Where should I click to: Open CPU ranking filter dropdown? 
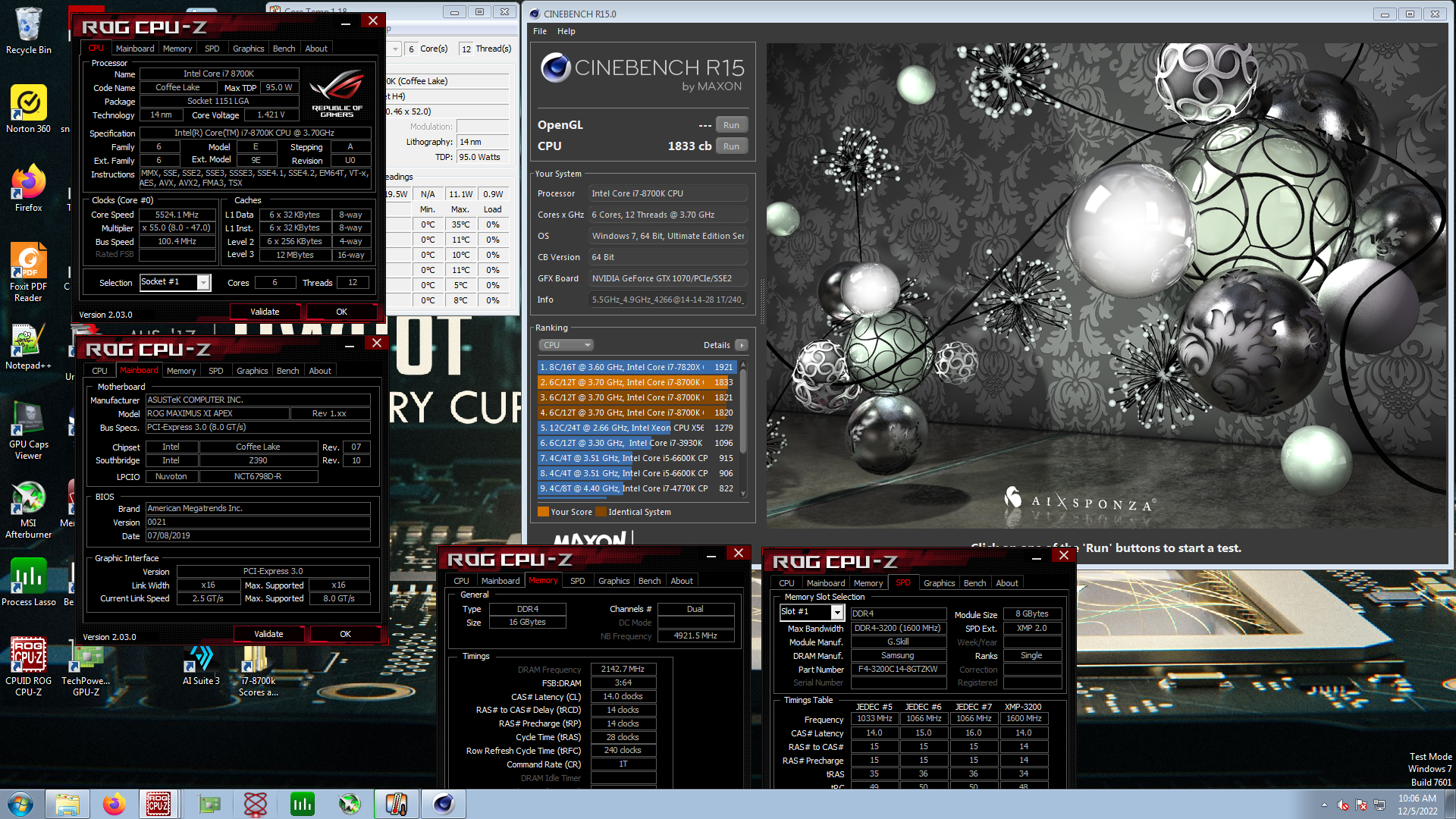(x=566, y=345)
